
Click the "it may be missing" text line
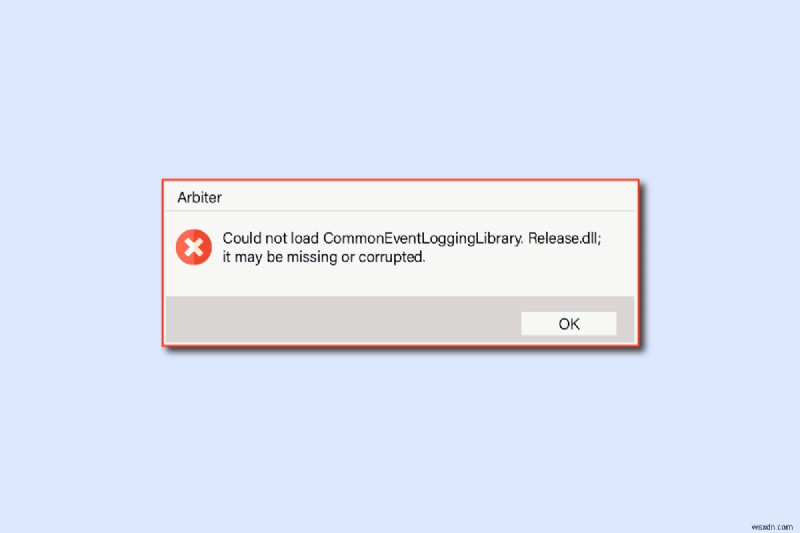coord(280,257)
